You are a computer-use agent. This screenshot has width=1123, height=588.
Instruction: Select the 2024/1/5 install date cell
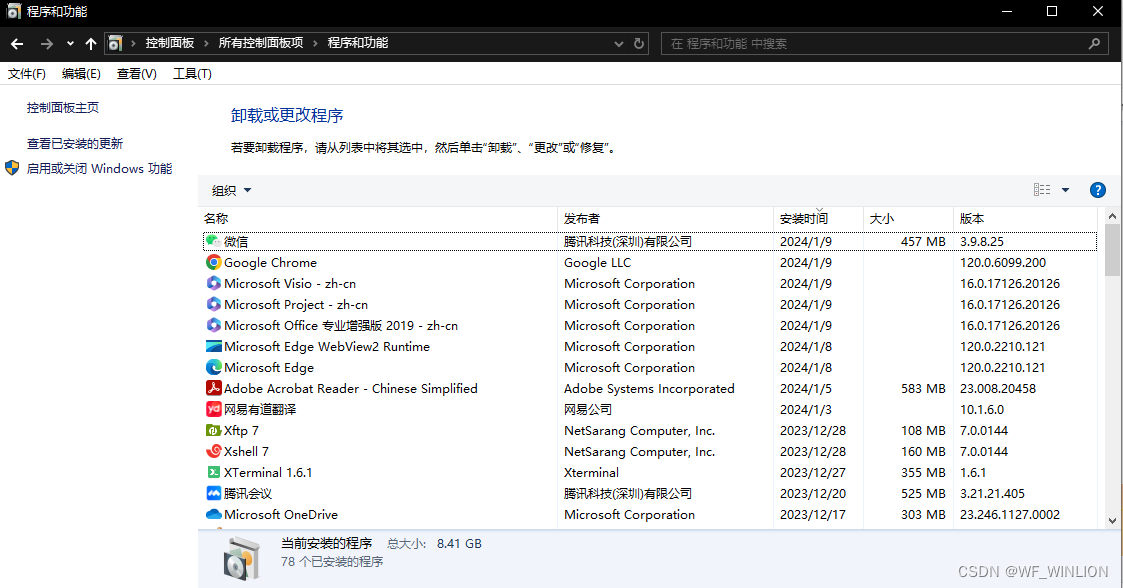806,388
